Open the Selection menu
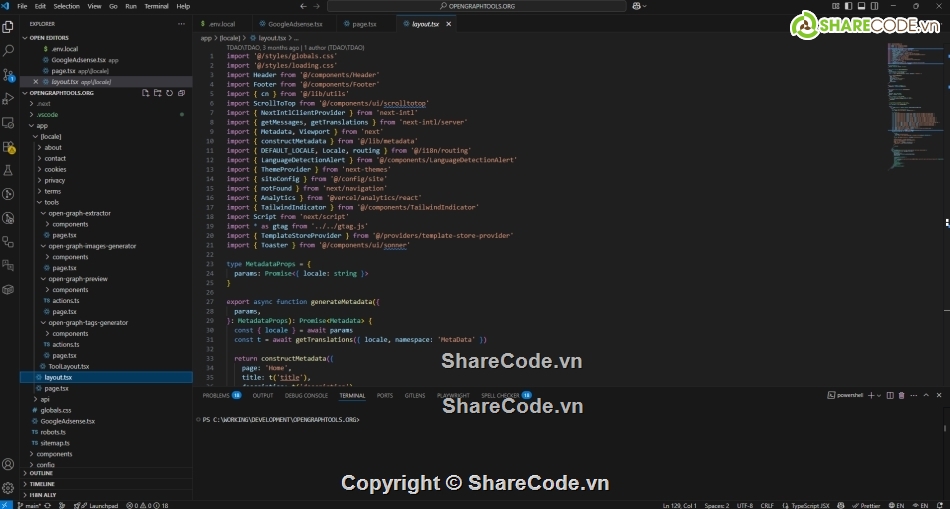Image resolution: width=950 pixels, height=509 pixels. [66, 6]
